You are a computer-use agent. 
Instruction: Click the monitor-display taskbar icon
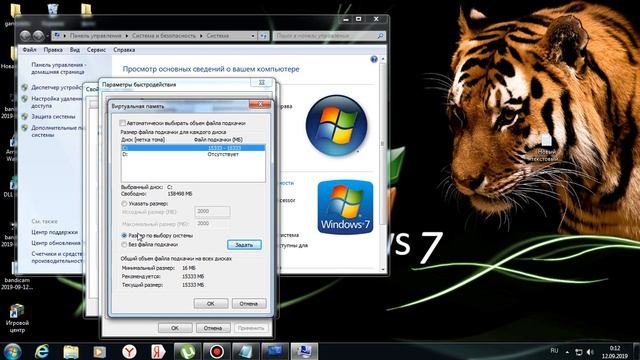pyautogui.click(x=275, y=351)
